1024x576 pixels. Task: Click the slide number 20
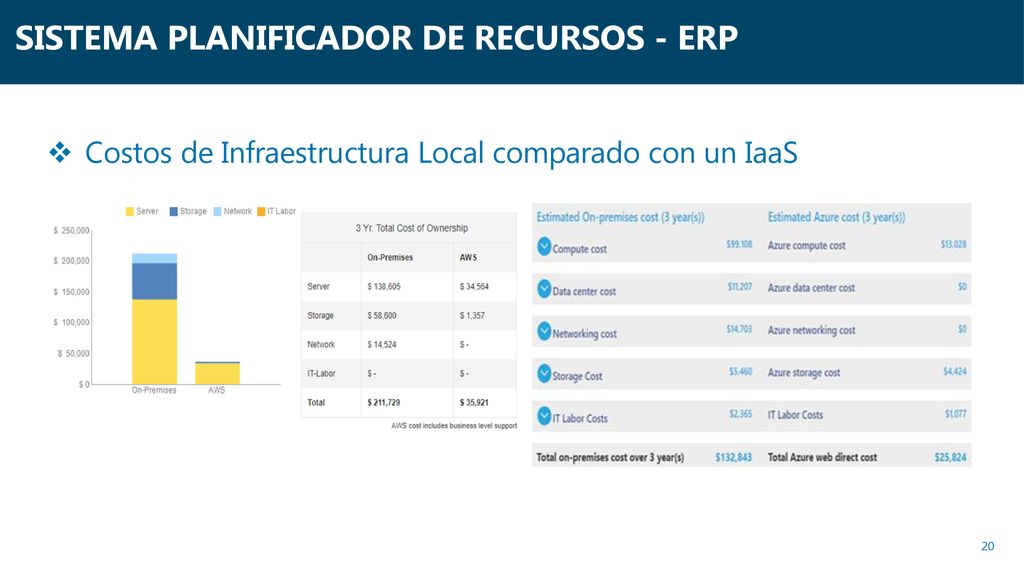coord(987,546)
